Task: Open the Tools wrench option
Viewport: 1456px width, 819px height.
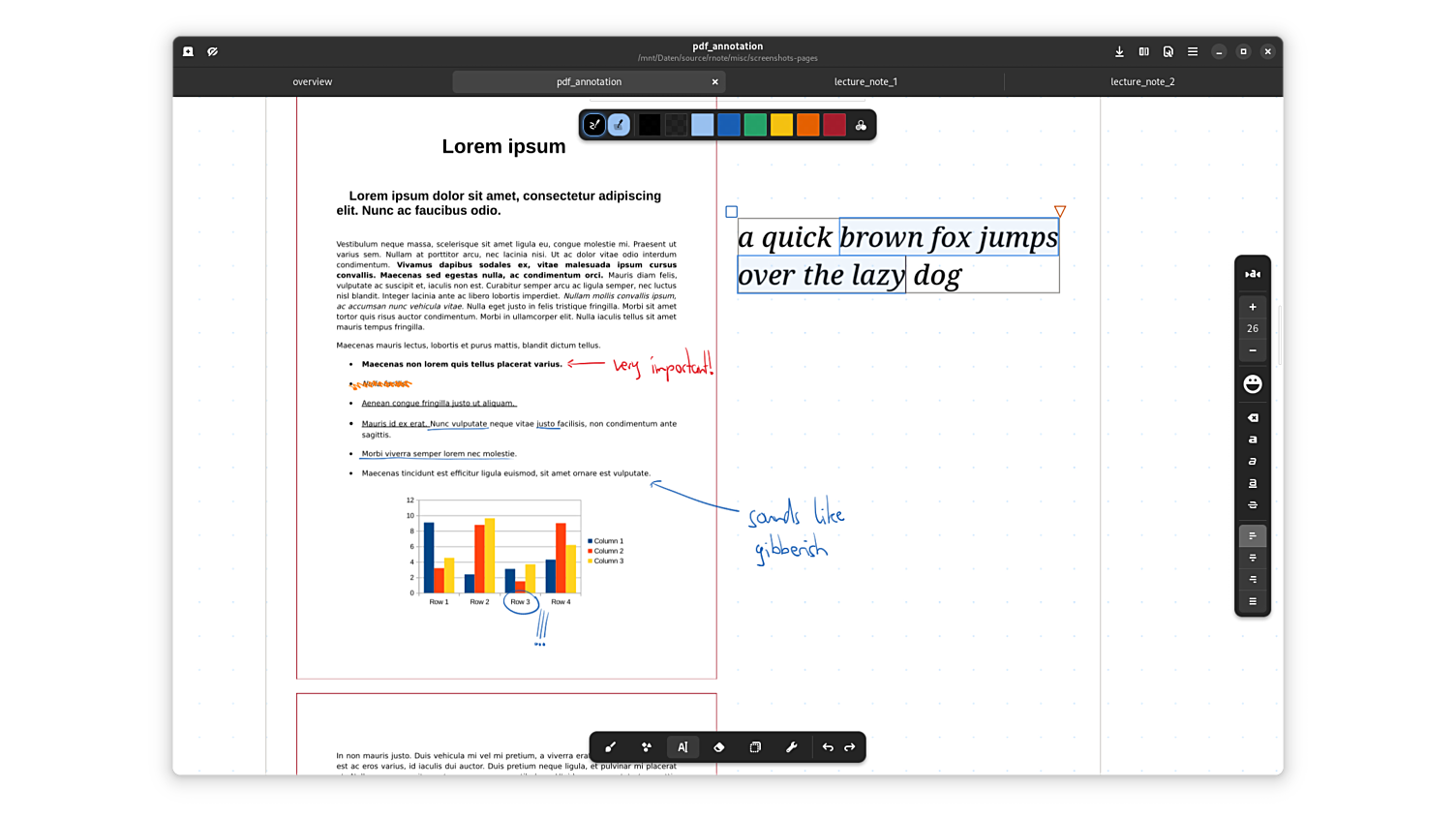Action: pyautogui.click(x=792, y=747)
